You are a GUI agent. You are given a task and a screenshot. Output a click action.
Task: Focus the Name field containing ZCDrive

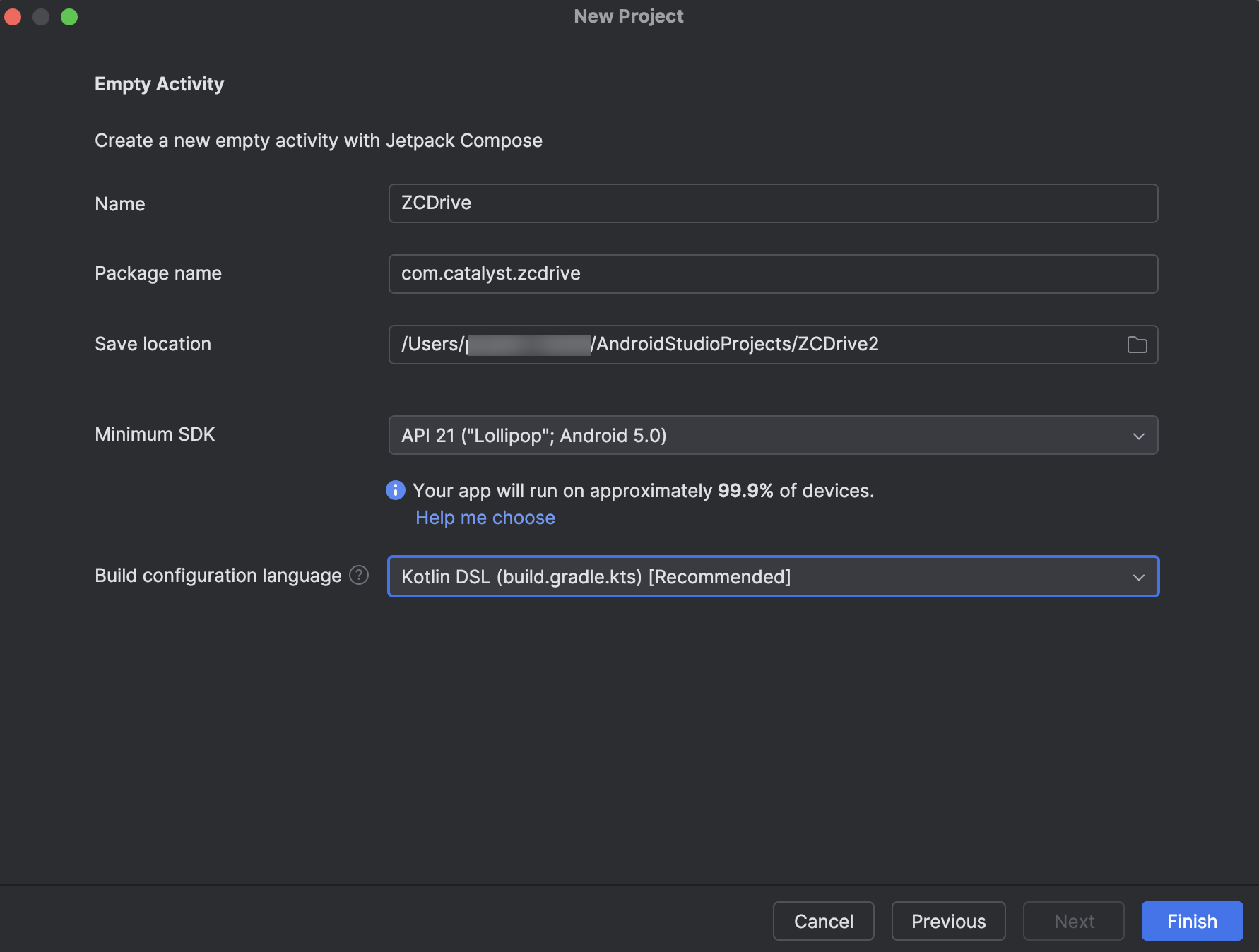coord(773,203)
